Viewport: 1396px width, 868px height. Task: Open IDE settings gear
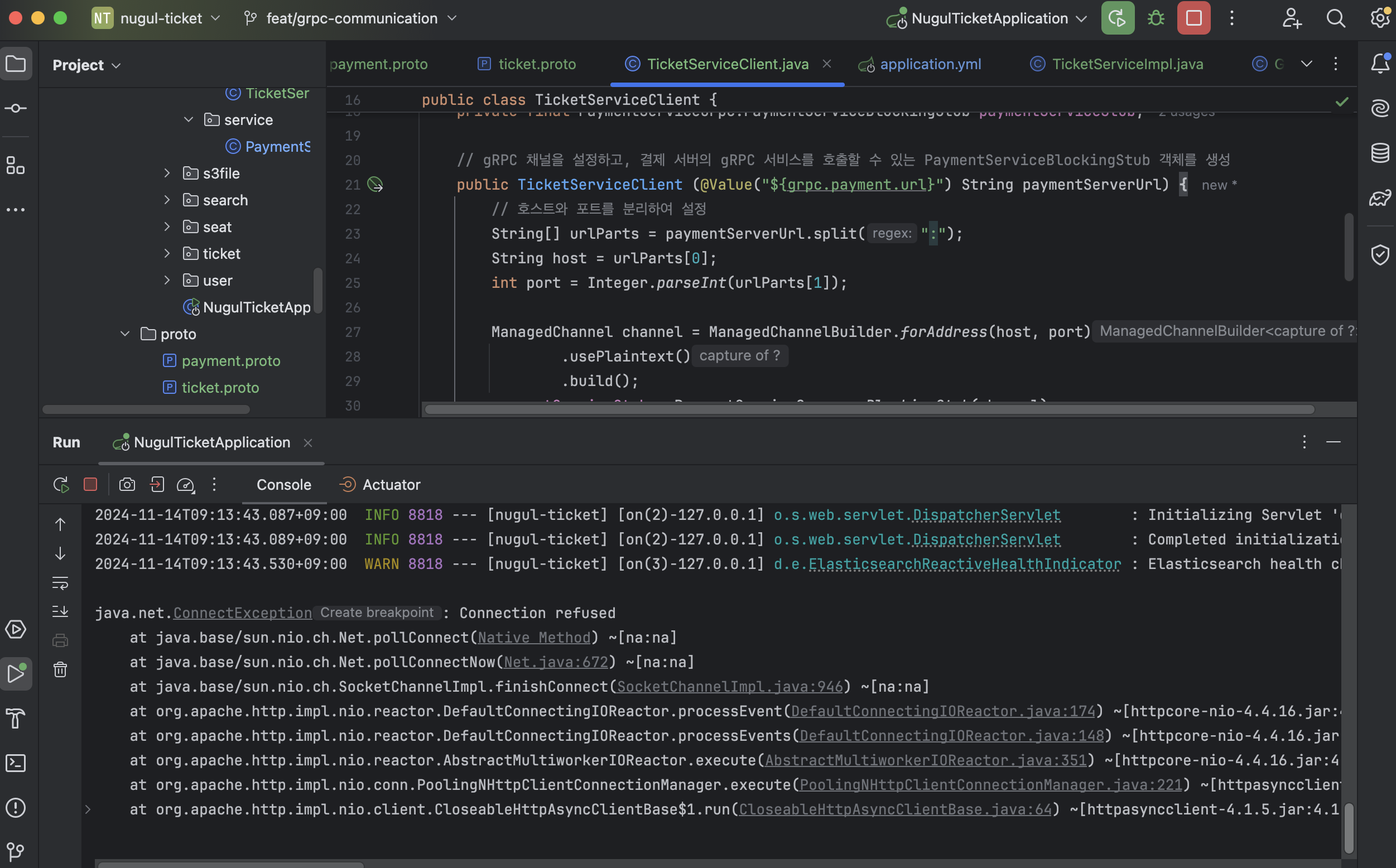pos(1380,18)
